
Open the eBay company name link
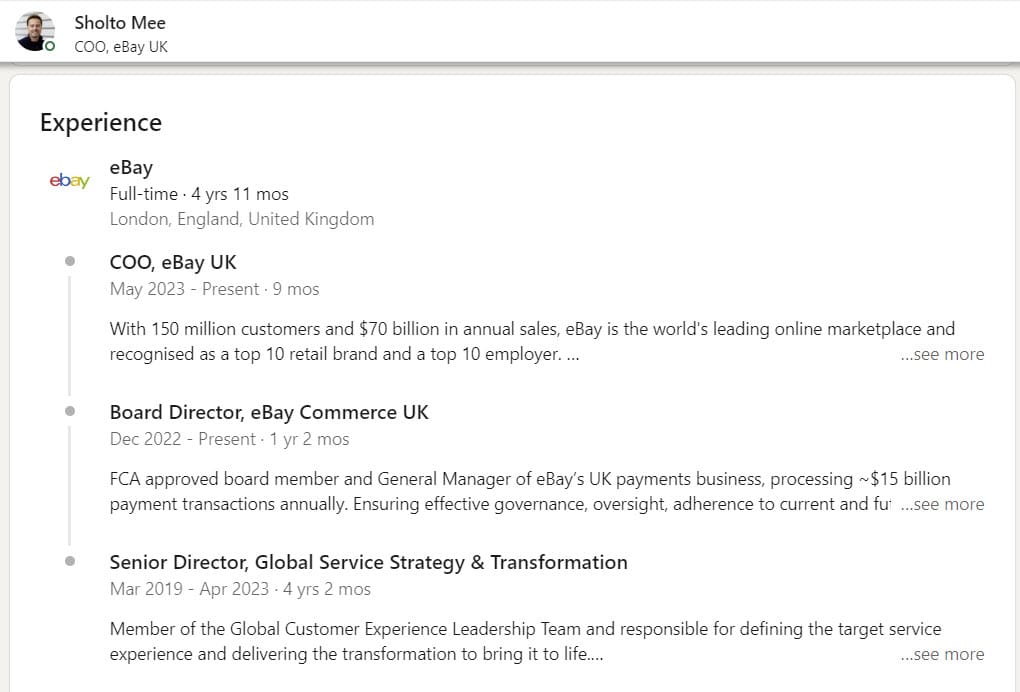(x=131, y=168)
